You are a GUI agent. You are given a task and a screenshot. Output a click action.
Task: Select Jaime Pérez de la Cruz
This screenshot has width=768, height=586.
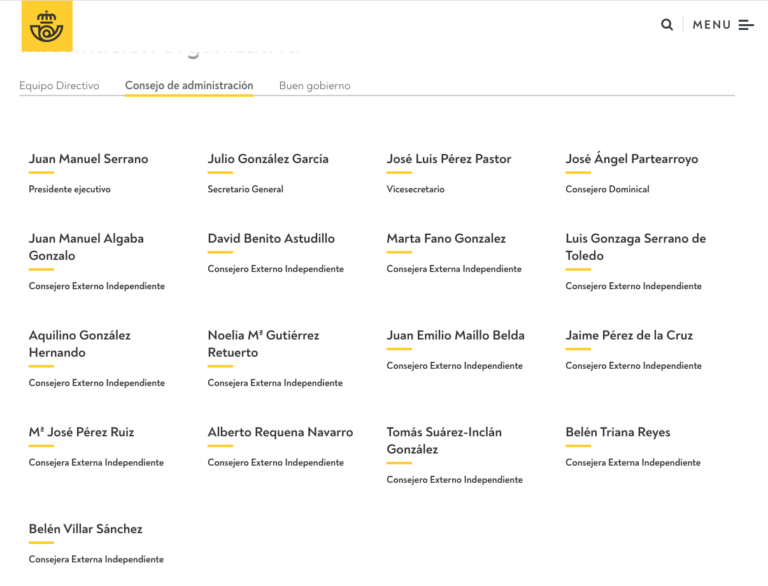(629, 335)
